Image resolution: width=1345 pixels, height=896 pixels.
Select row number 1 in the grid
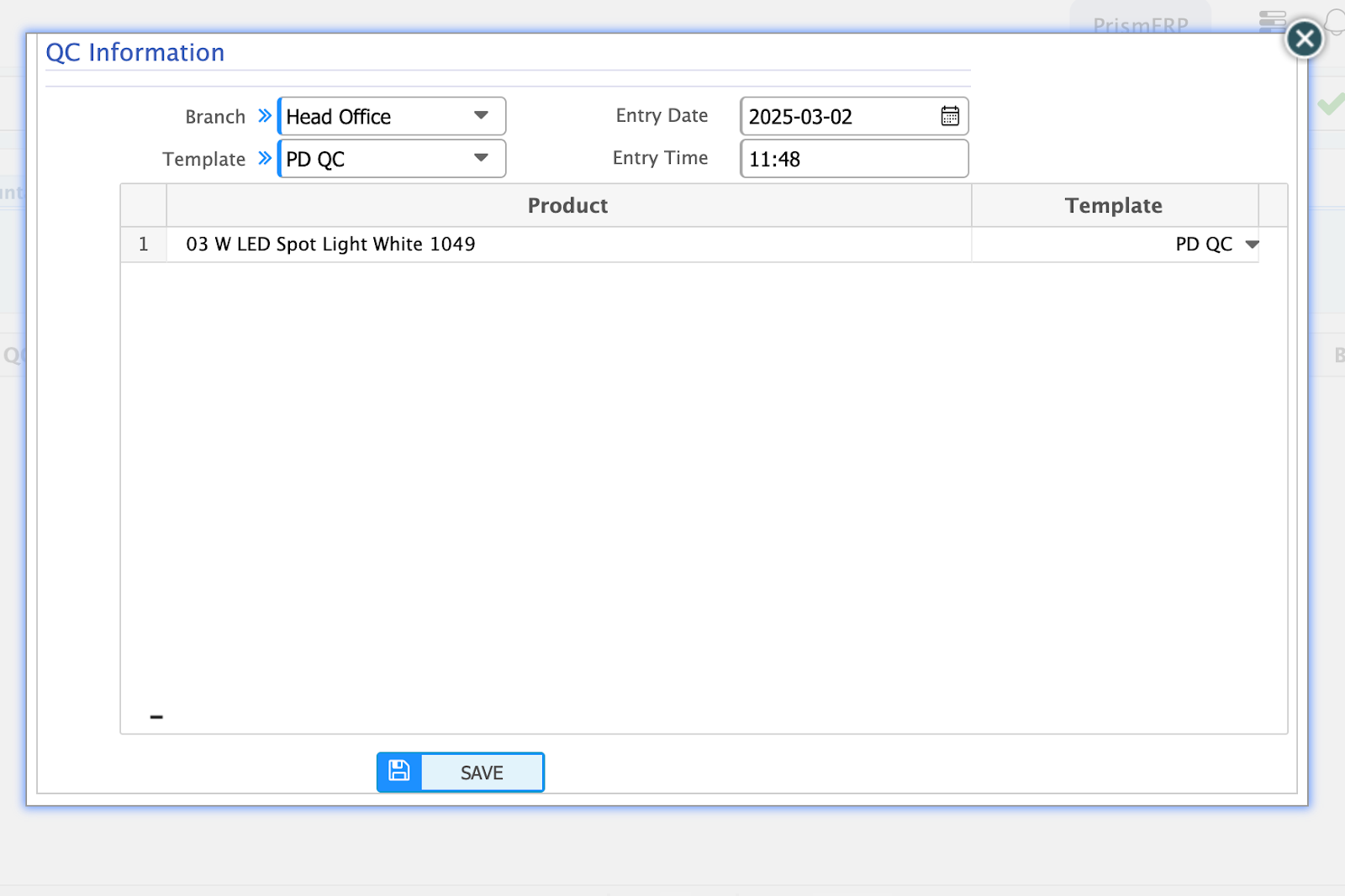[144, 245]
